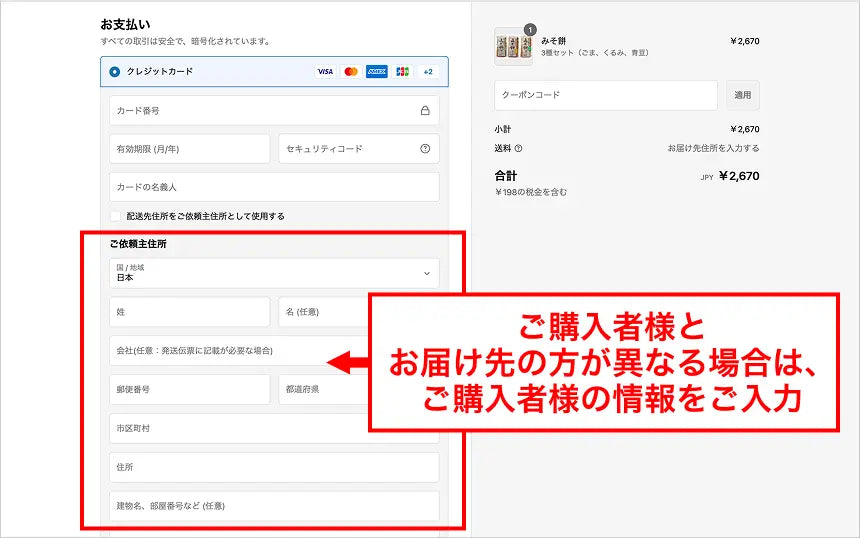Screen dimensions: 860x538
Task: Click the lock icon in card number field
Action: [425, 110]
